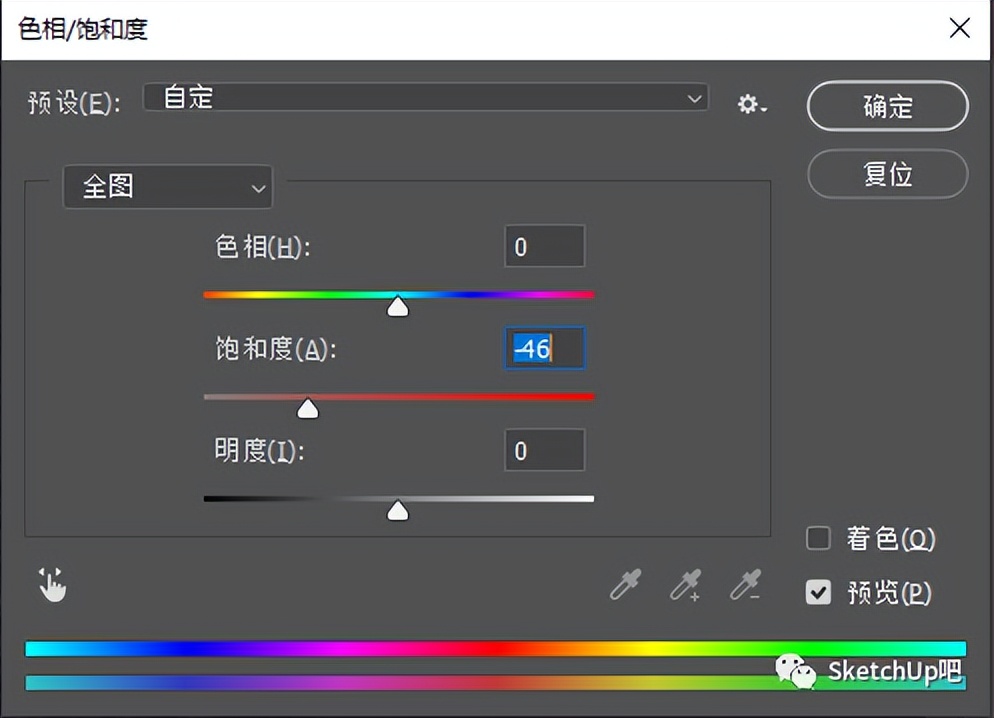
Task: Open the 全图 channel dropdown
Action: [x=167, y=186]
